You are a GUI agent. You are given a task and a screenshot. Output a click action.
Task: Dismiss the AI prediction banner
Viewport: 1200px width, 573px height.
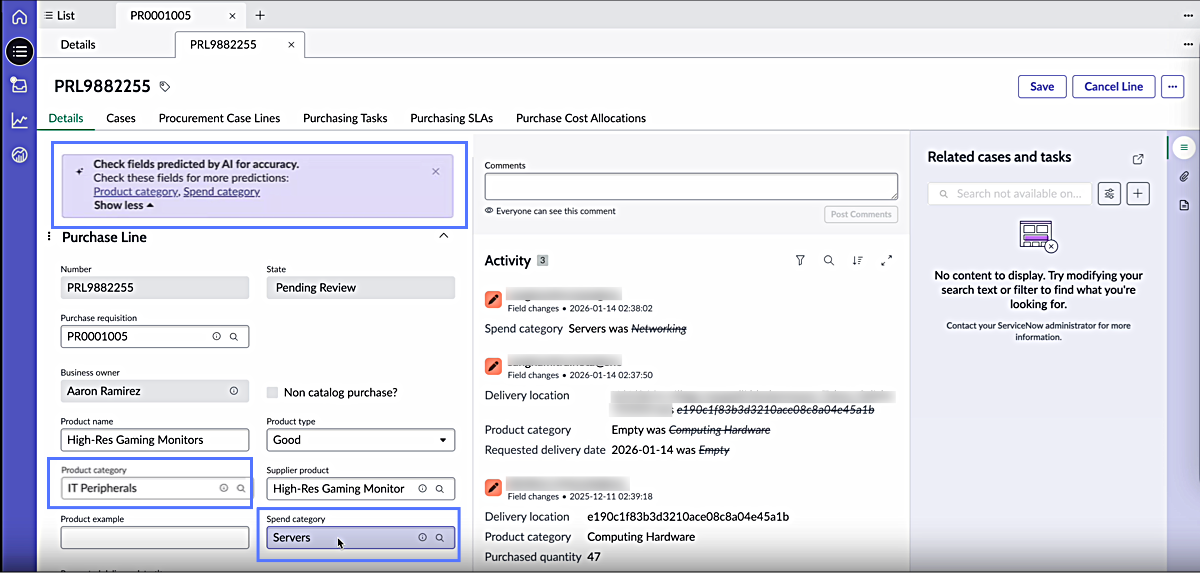pyautogui.click(x=435, y=171)
